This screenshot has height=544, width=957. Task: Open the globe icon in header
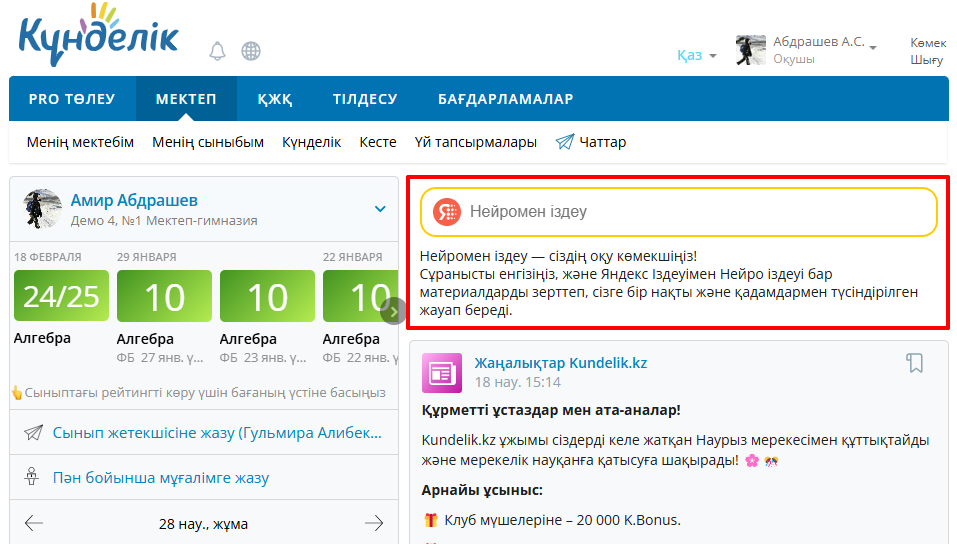click(251, 51)
